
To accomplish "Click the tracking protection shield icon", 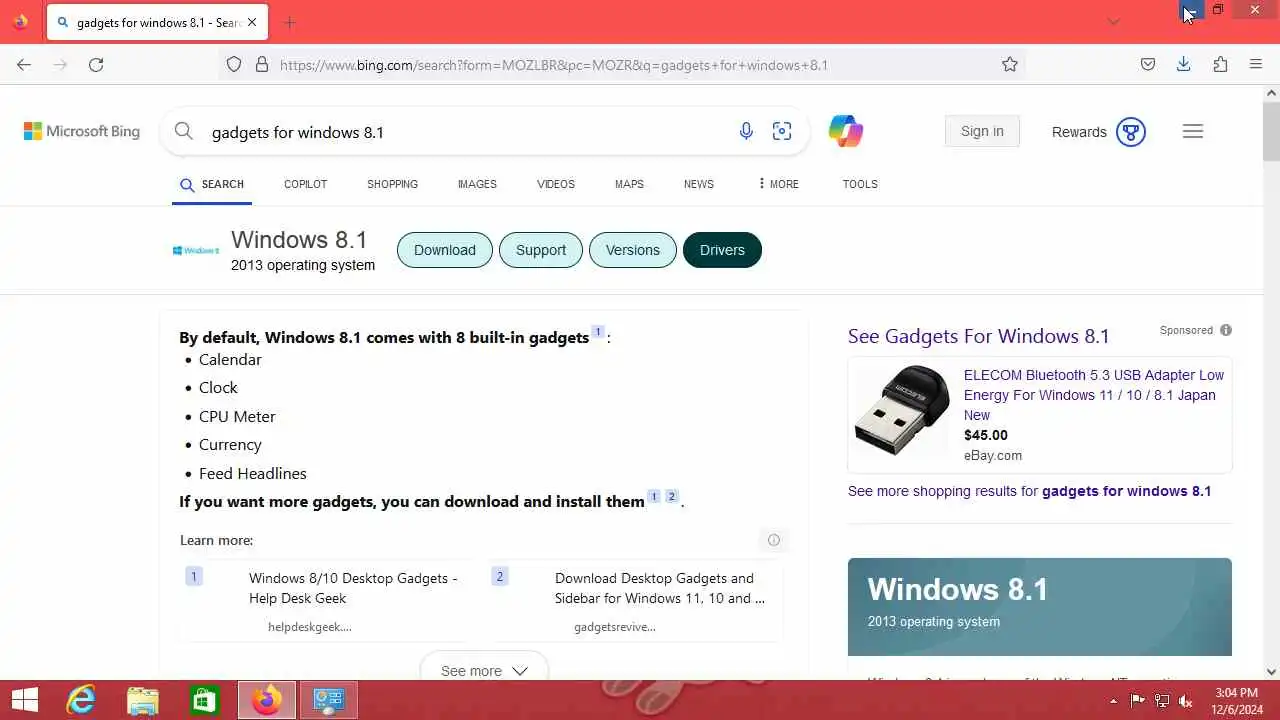I will click(x=234, y=64).
